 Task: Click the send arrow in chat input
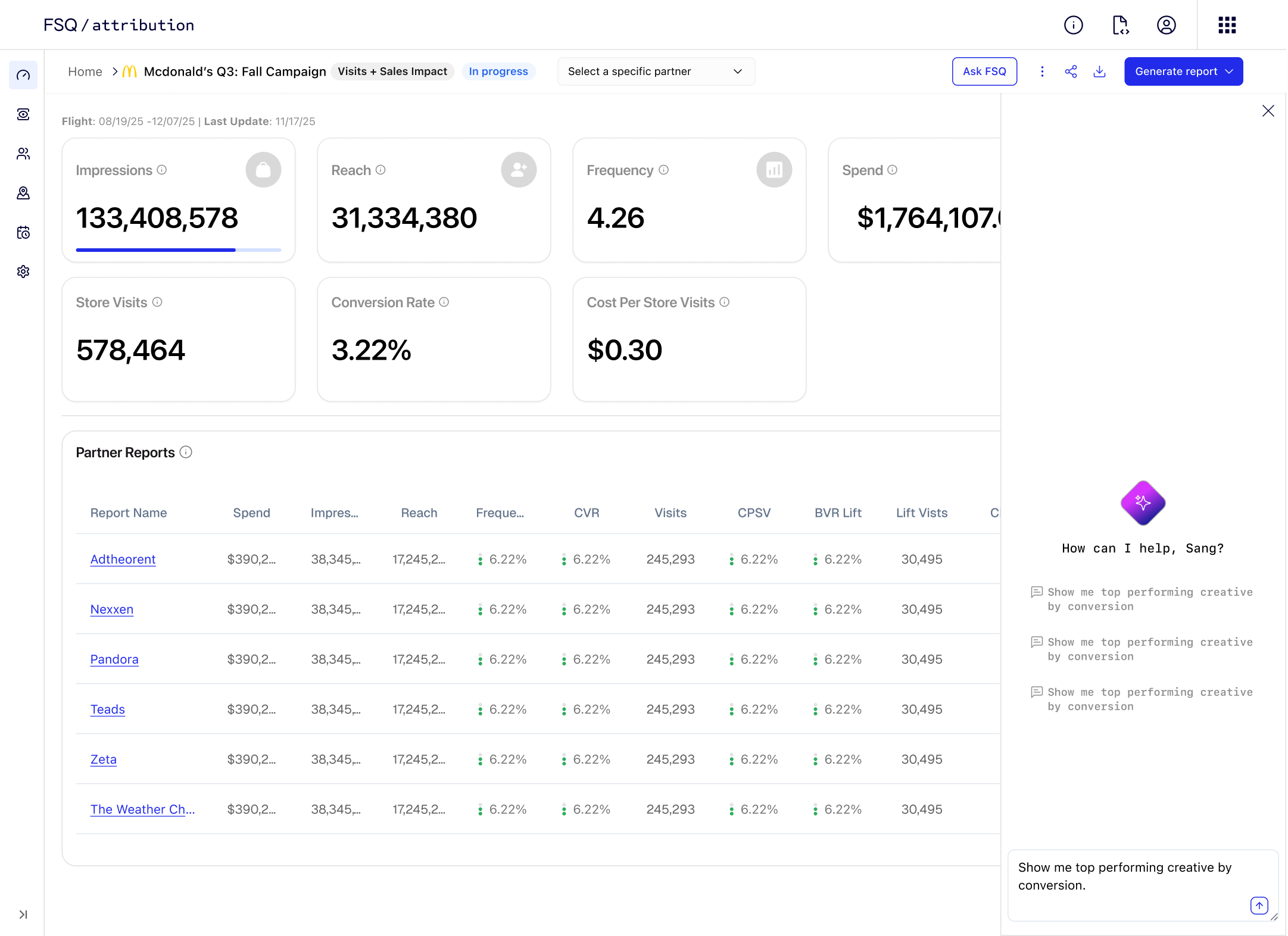[x=1259, y=906]
